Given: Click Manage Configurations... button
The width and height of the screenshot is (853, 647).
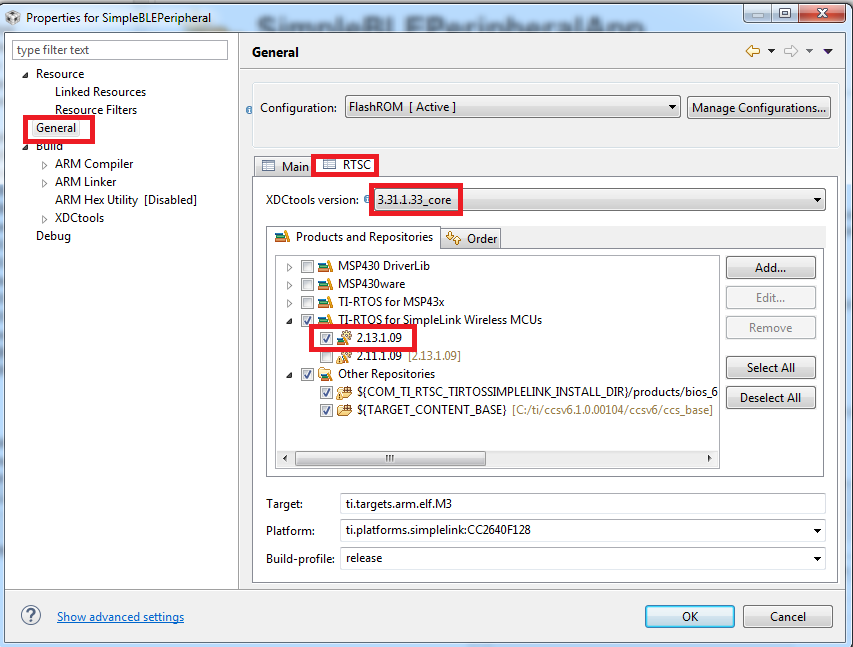Looking at the screenshot, I should pos(758,108).
